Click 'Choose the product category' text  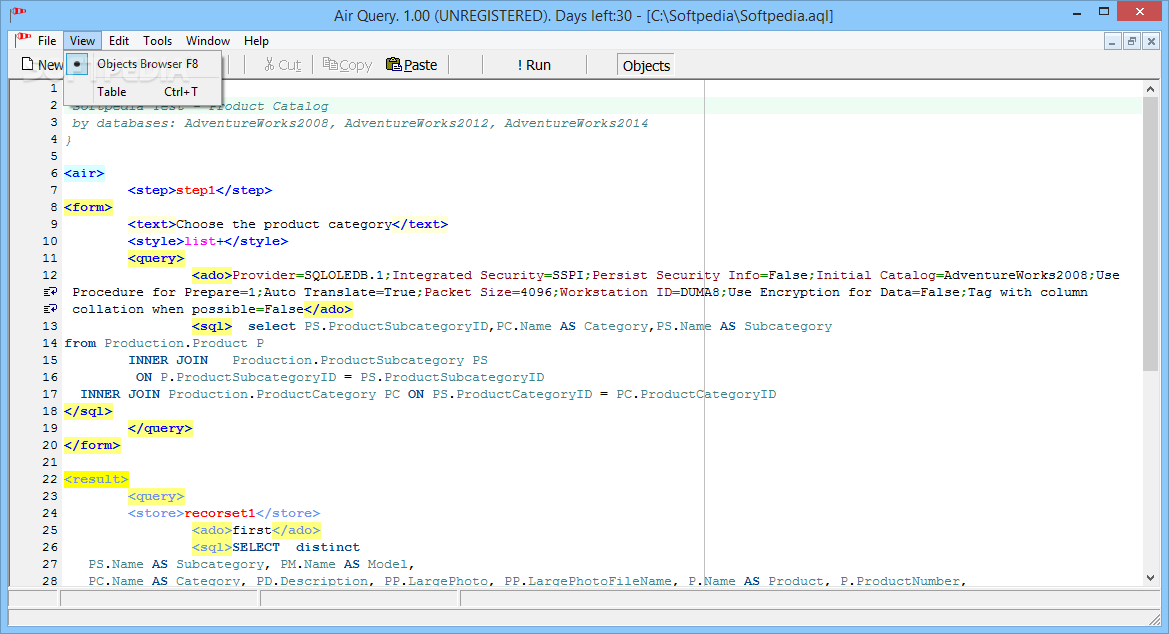click(x=284, y=225)
